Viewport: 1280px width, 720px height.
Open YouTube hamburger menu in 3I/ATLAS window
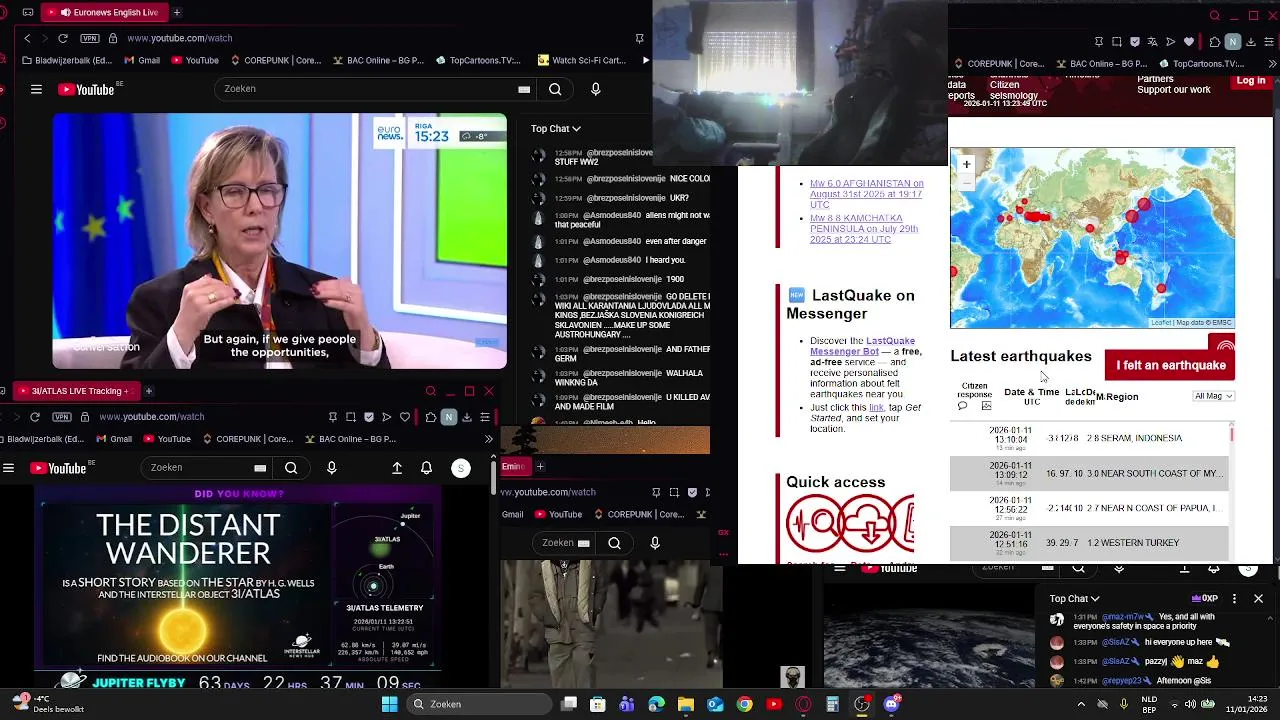click(x=8, y=468)
